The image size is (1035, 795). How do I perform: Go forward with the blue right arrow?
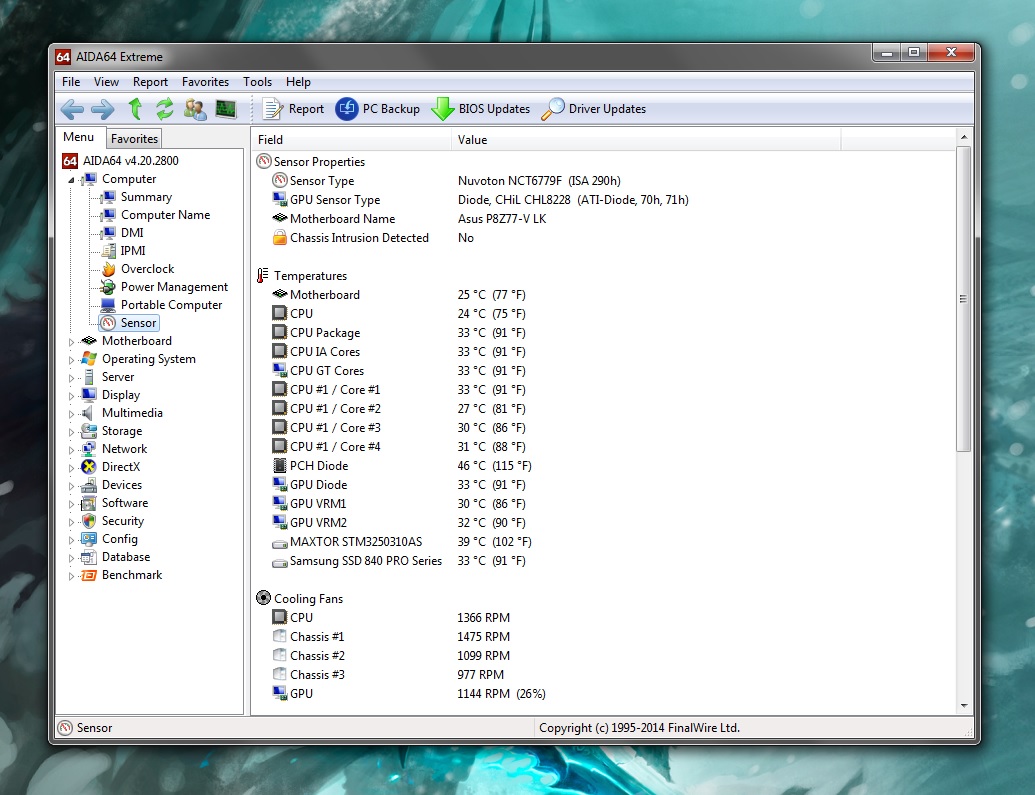pos(102,109)
